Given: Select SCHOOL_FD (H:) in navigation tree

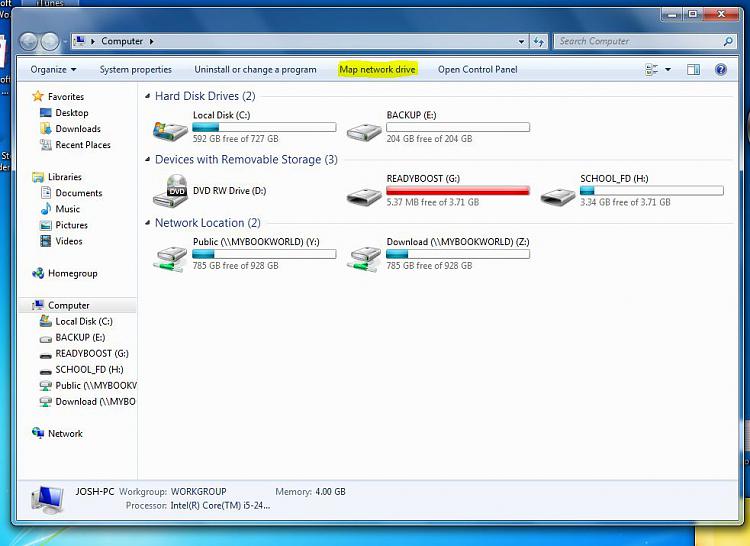Looking at the screenshot, I should point(89,370).
